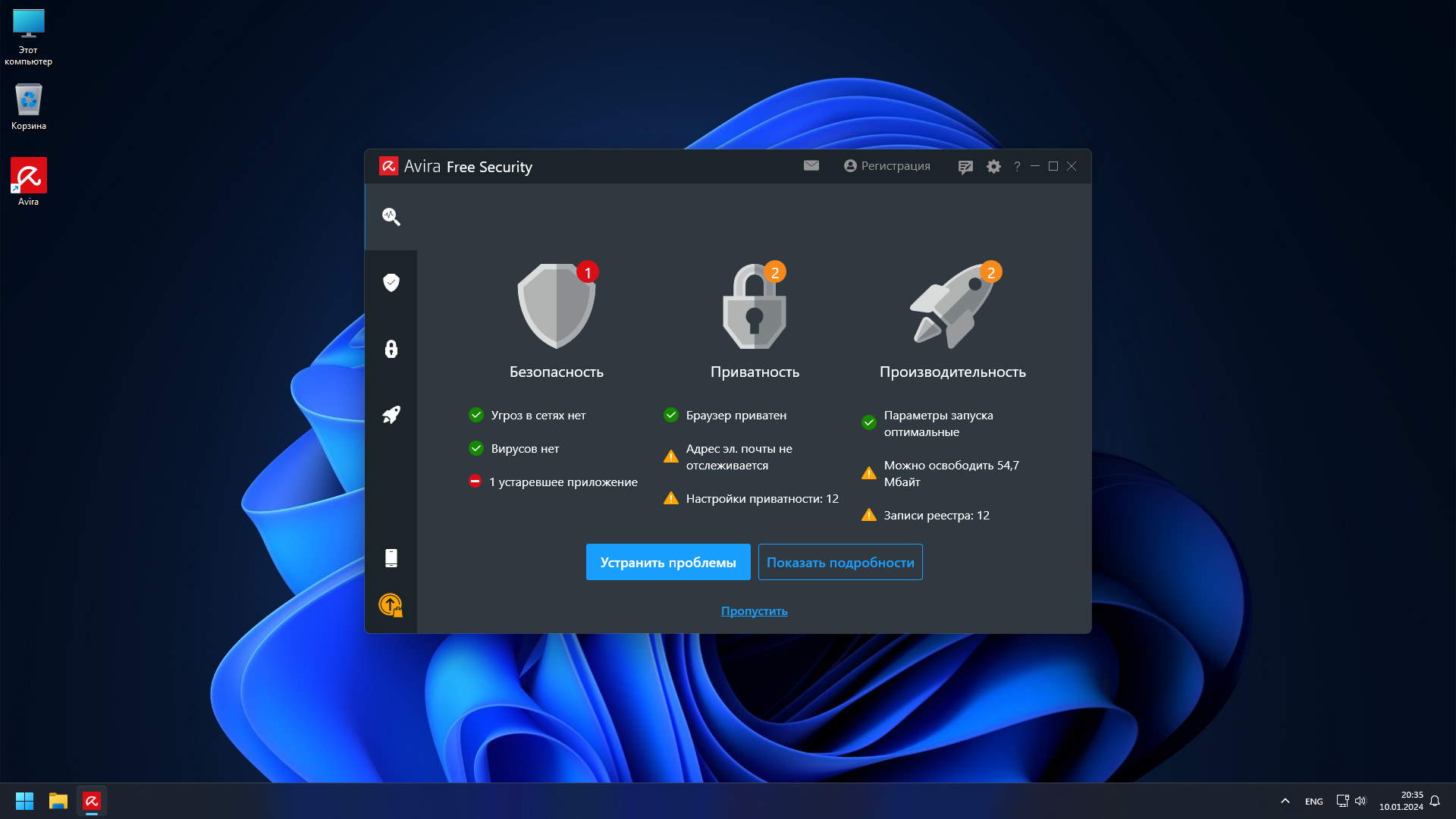Open settings gear in Avira title bar

(x=993, y=167)
